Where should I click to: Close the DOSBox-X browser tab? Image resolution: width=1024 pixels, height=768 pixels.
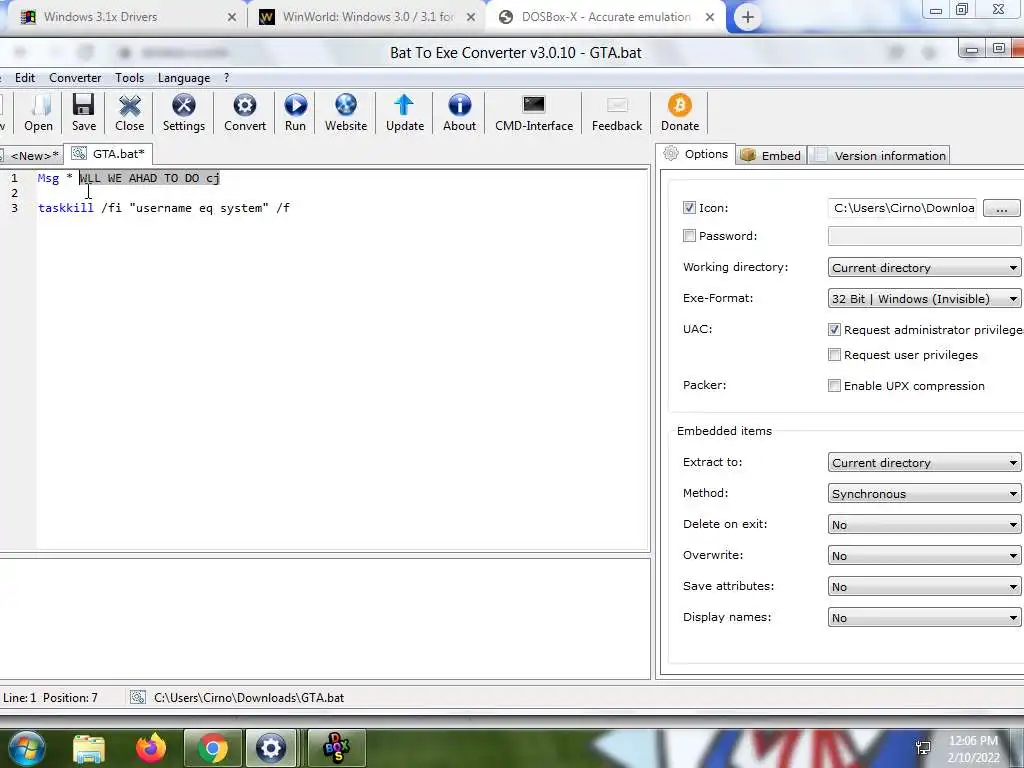[710, 17]
